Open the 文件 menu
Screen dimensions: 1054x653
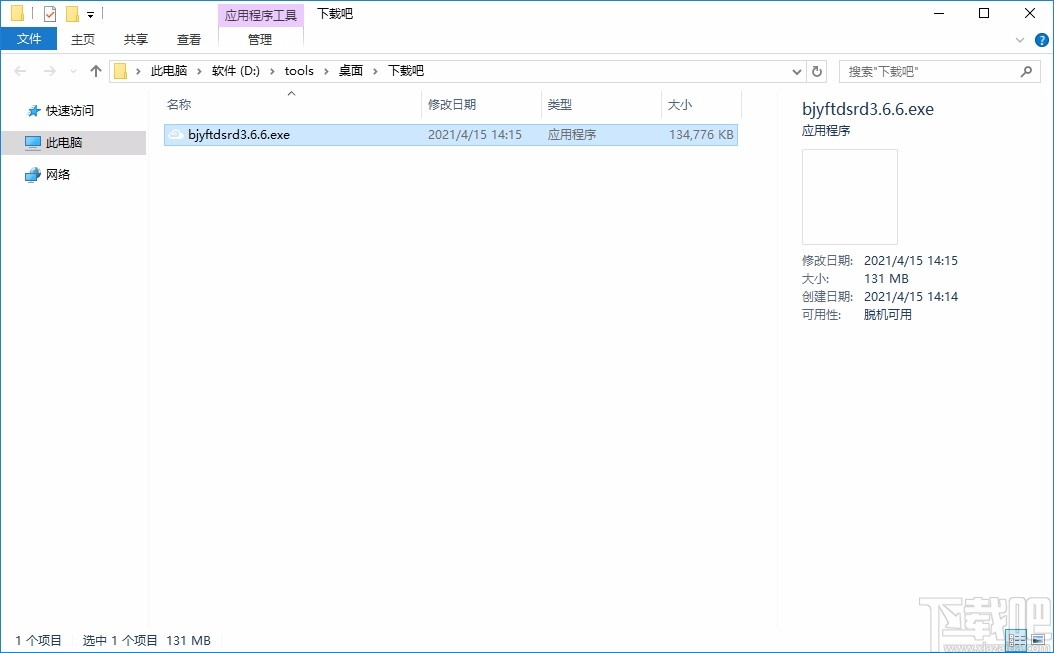[x=29, y=38]
